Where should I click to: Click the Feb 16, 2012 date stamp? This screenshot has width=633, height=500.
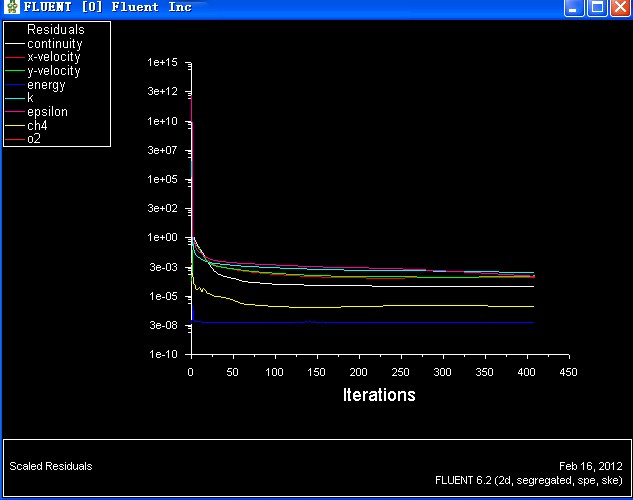[x=590, y=466]
